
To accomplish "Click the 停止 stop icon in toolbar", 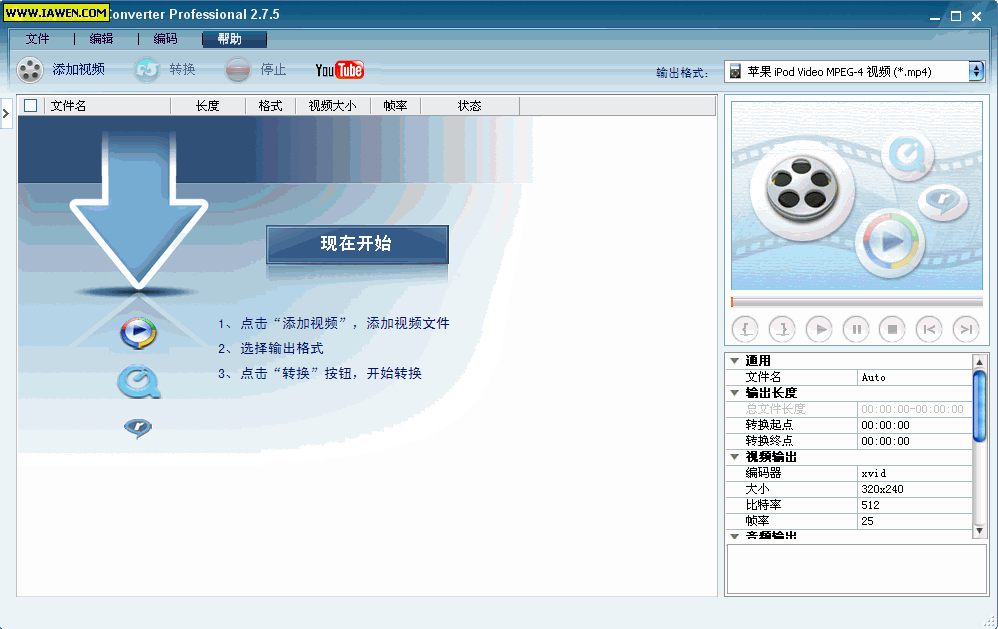I will (237, 70).
